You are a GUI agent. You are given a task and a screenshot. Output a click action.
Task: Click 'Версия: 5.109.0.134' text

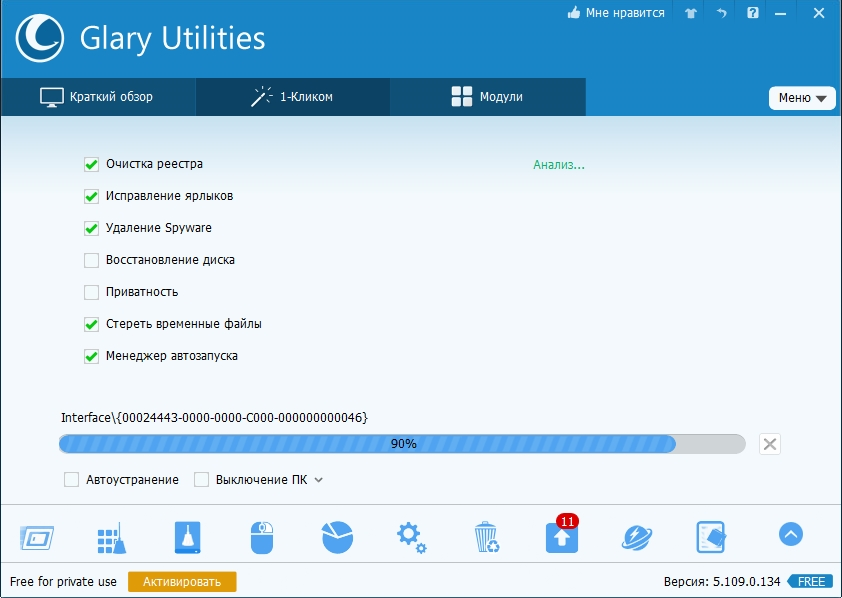[x=721, y=581]
